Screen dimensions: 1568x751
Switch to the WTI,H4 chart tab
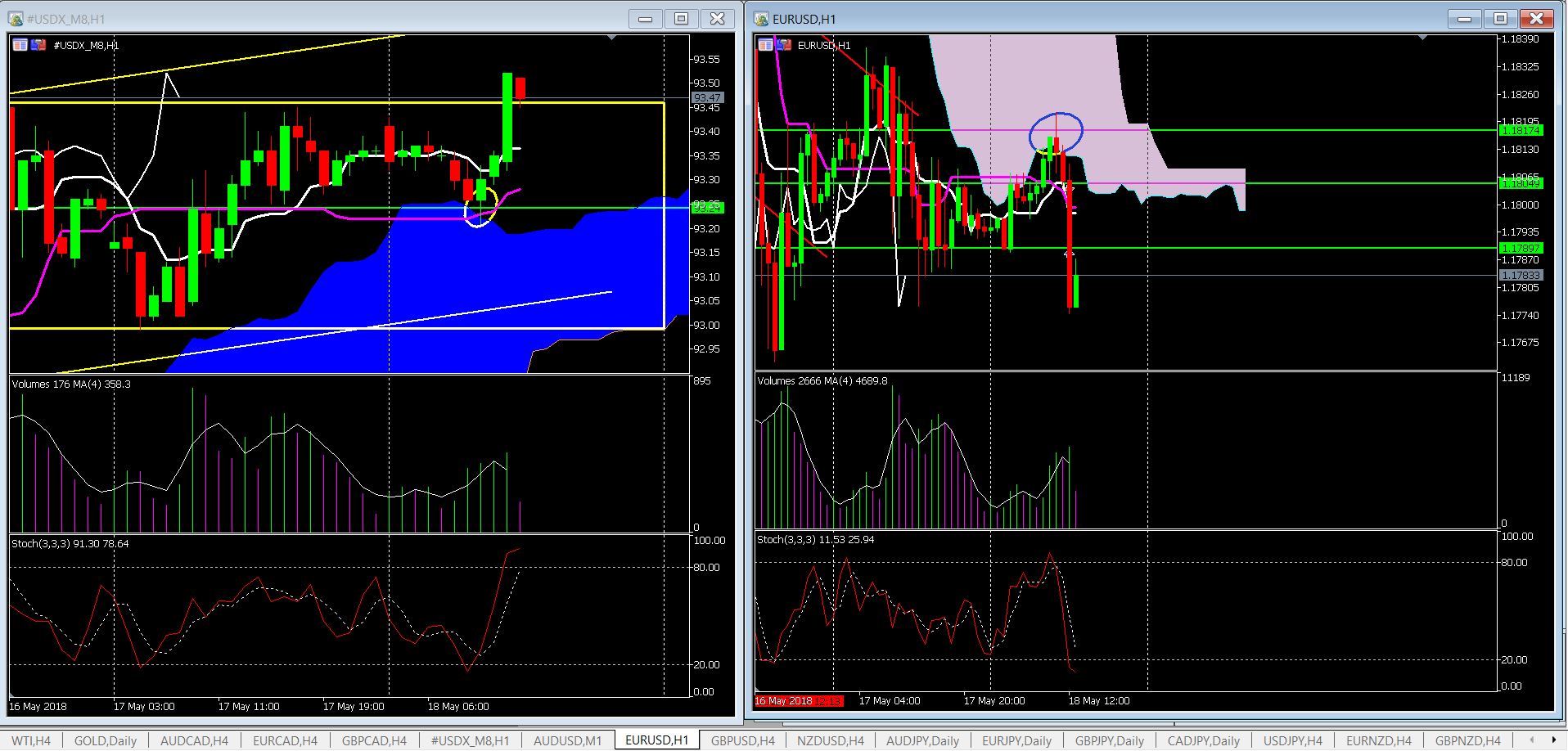[31, 740]
